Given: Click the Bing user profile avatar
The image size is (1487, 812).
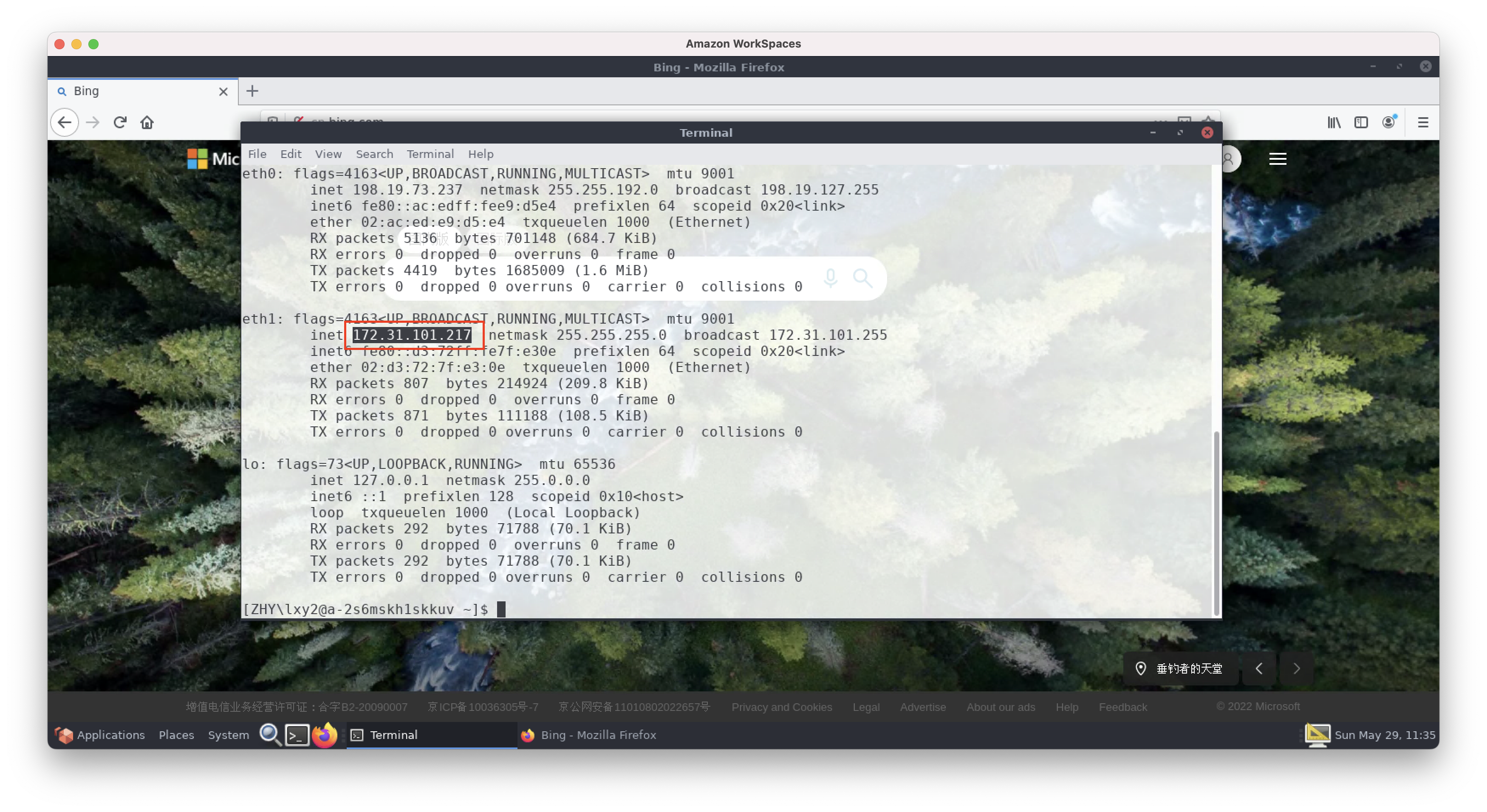Looking at the screenshot, I should click(1230, 159).
